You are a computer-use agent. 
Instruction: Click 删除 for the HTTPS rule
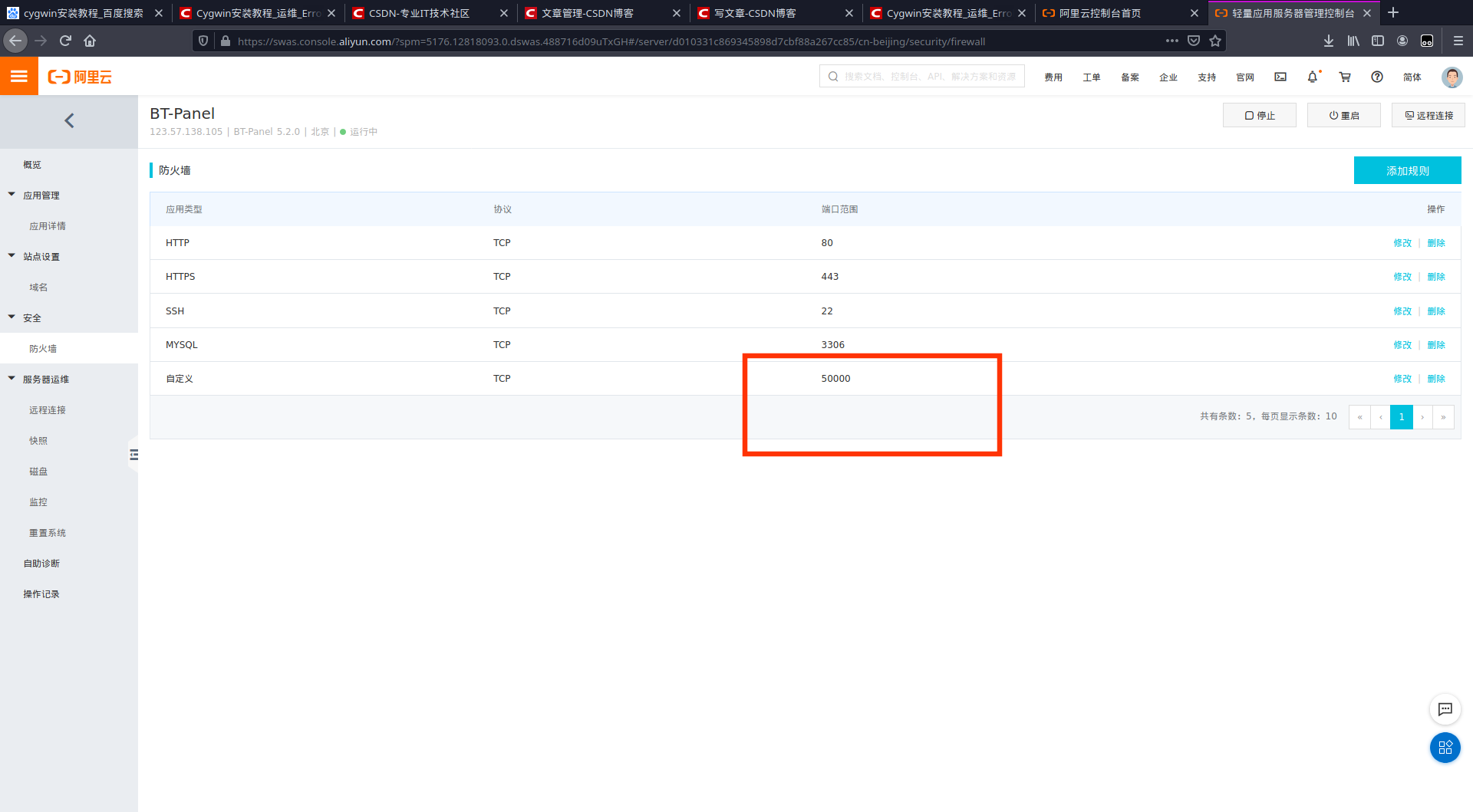(x=1436, y=277)
